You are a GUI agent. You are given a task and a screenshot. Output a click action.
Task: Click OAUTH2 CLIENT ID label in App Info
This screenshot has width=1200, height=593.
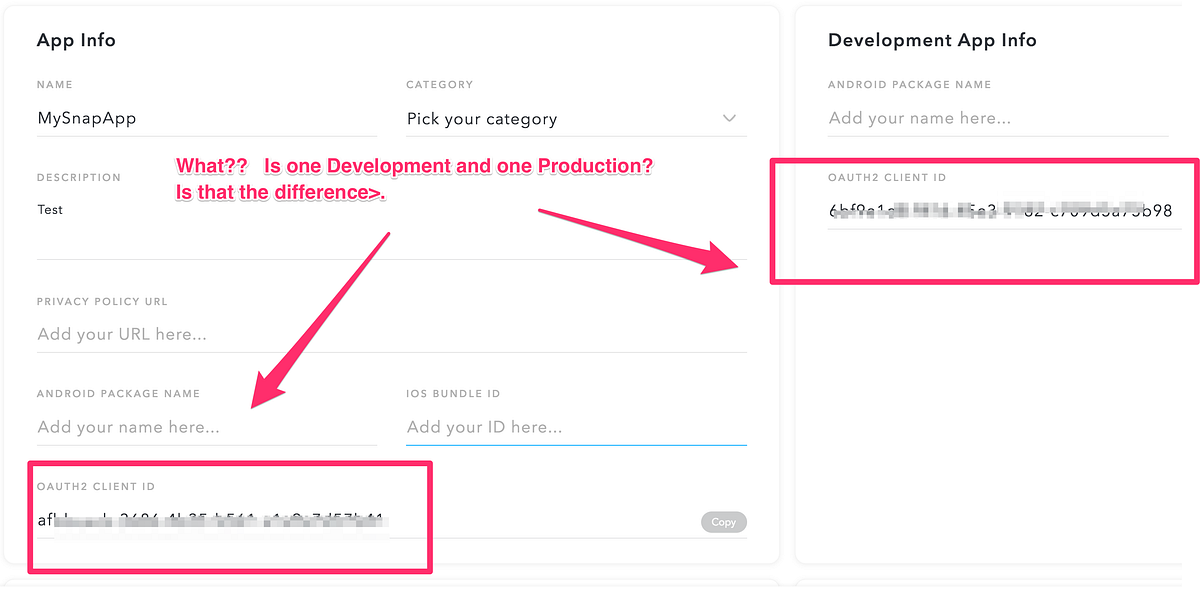(x=96, y=487)
